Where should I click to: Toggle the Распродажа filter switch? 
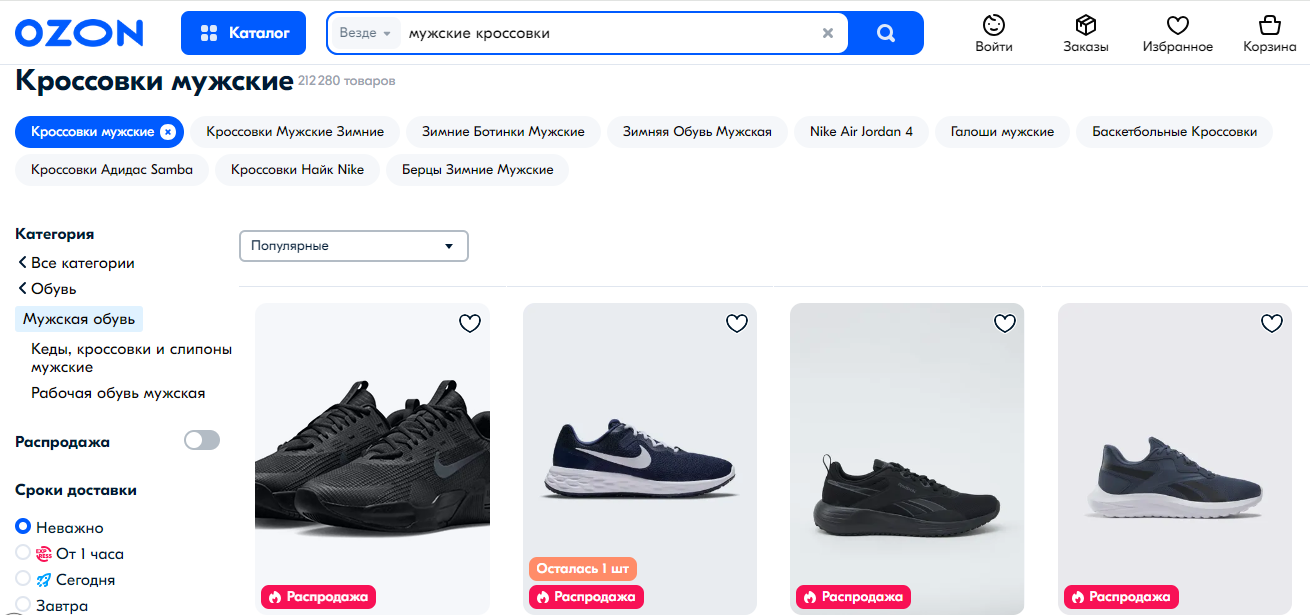click(201, 441)
